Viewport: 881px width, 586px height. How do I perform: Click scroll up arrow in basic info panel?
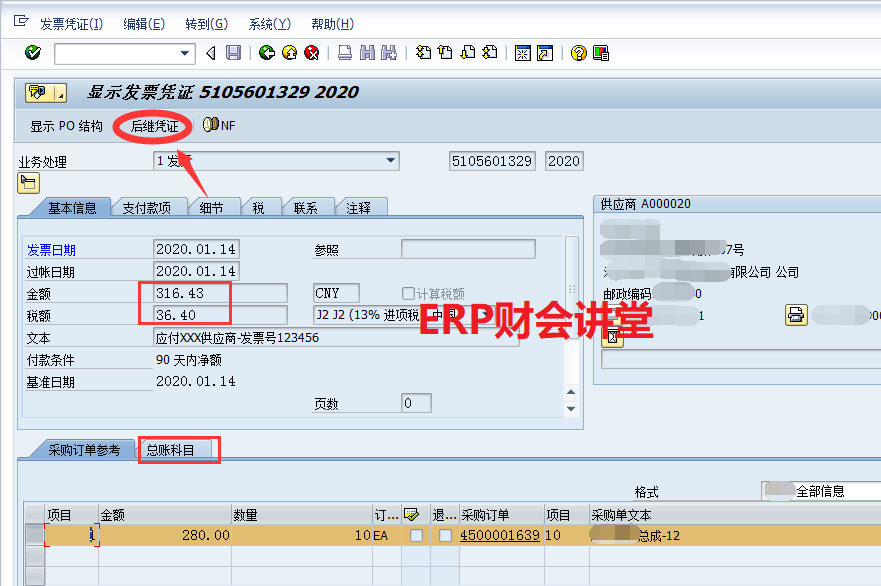click(x=571, y=392)
